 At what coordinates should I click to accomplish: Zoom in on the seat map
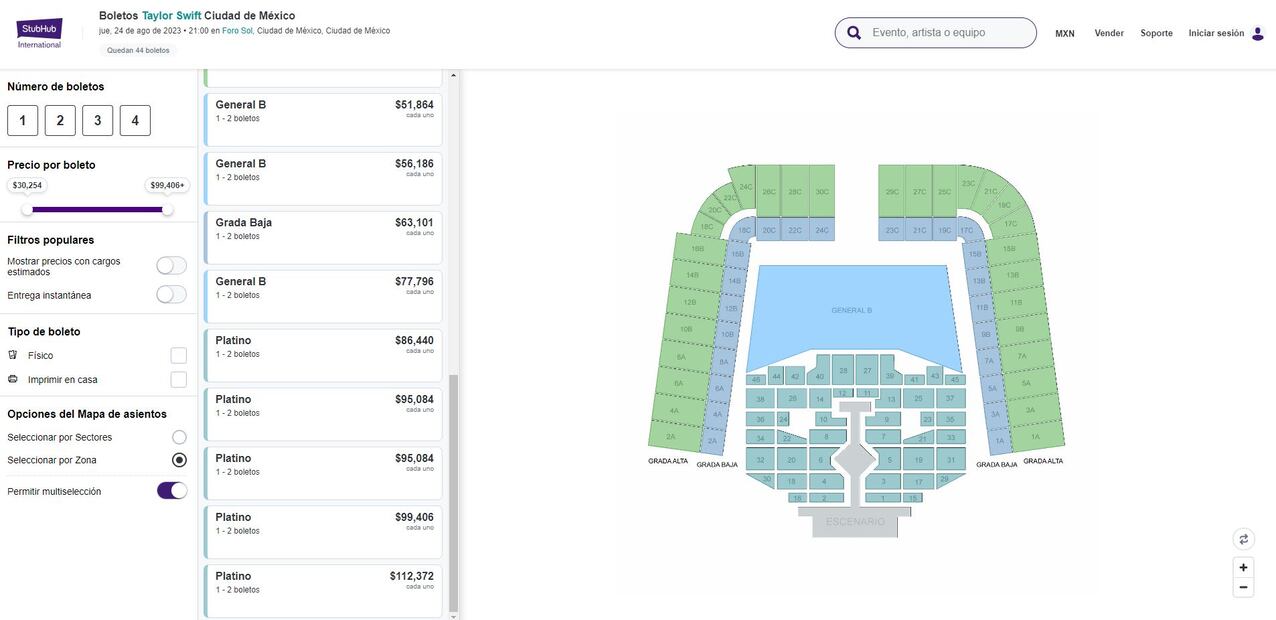tap(1243, 567)
